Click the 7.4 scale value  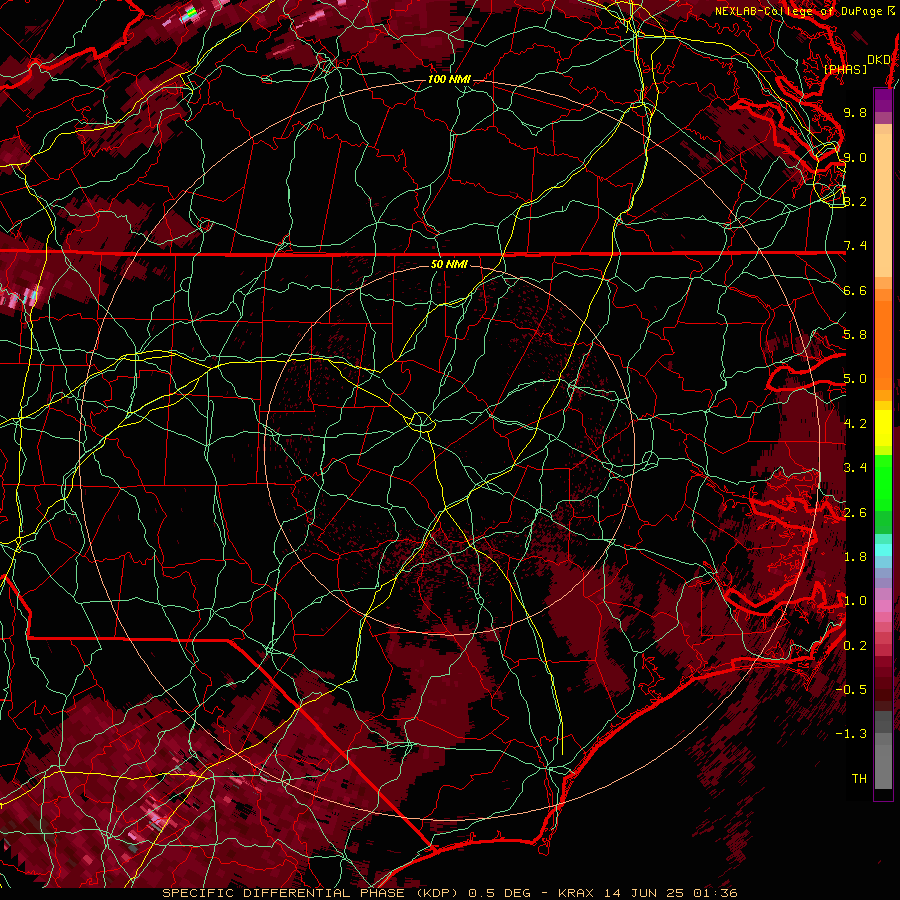(x=855, y=246)
